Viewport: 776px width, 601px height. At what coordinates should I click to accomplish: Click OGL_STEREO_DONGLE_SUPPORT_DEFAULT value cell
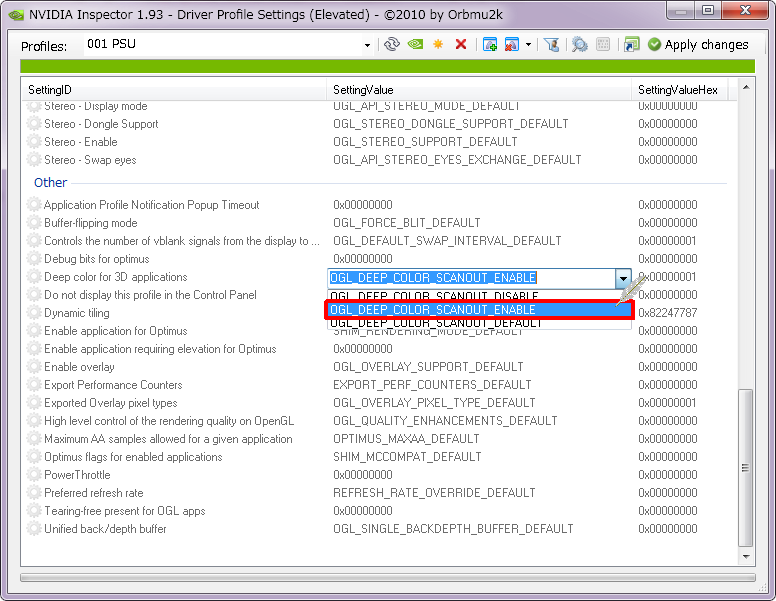[x=450, y=124]
